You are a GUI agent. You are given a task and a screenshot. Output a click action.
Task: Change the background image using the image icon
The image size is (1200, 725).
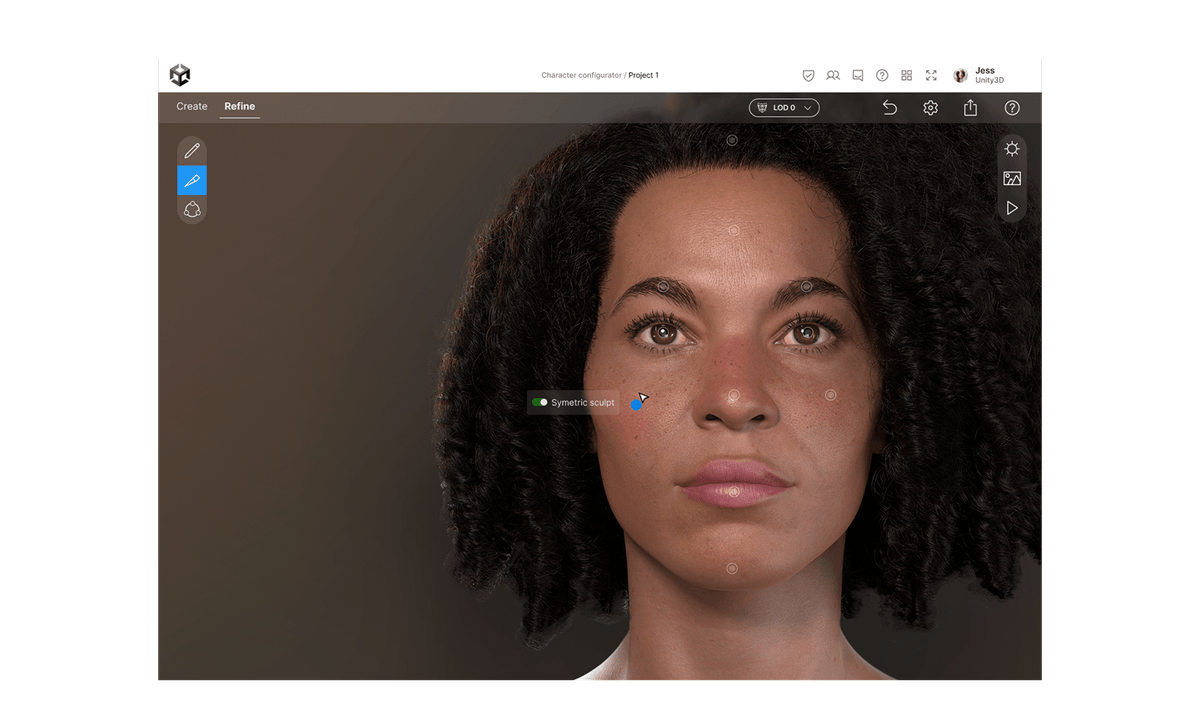(x=1012, y=178)
